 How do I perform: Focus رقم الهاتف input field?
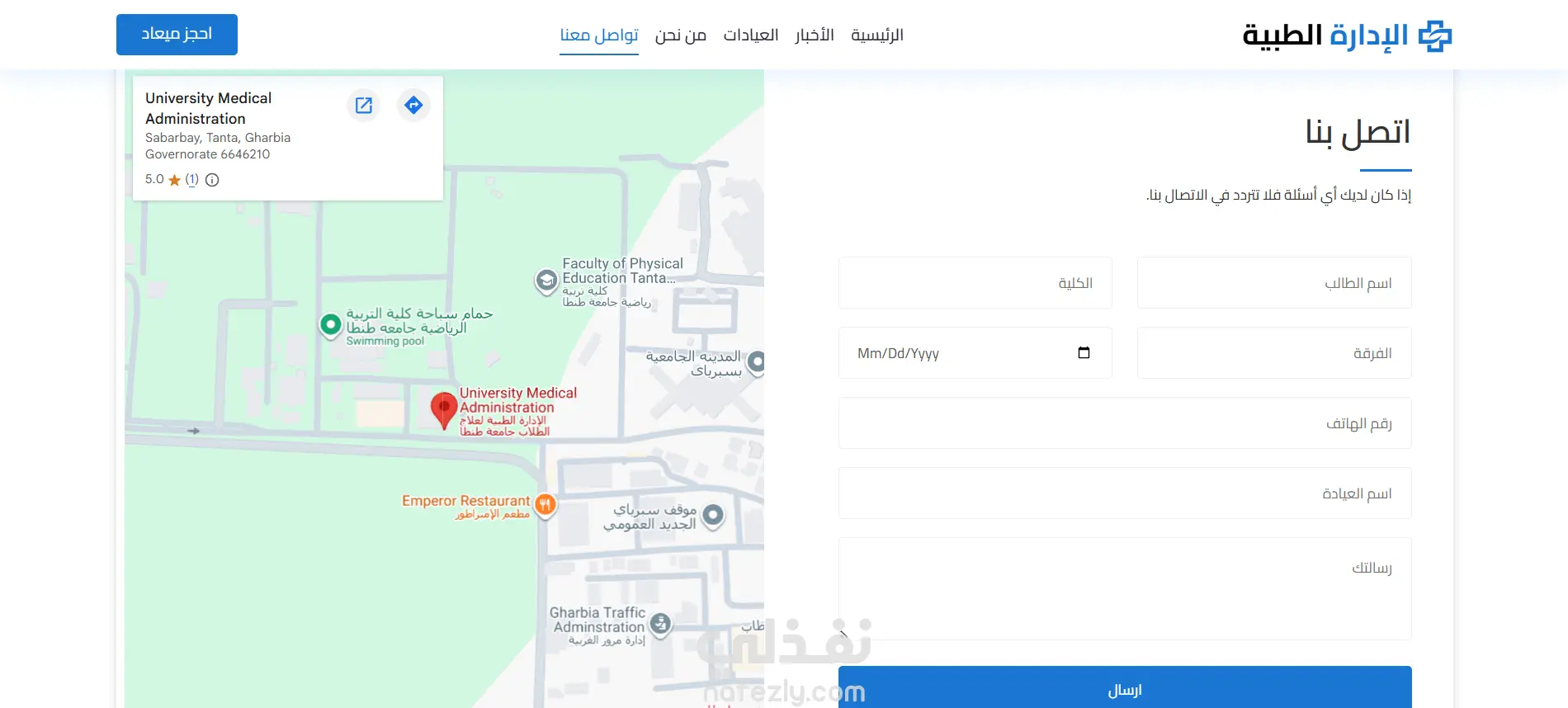point(1125,423)
